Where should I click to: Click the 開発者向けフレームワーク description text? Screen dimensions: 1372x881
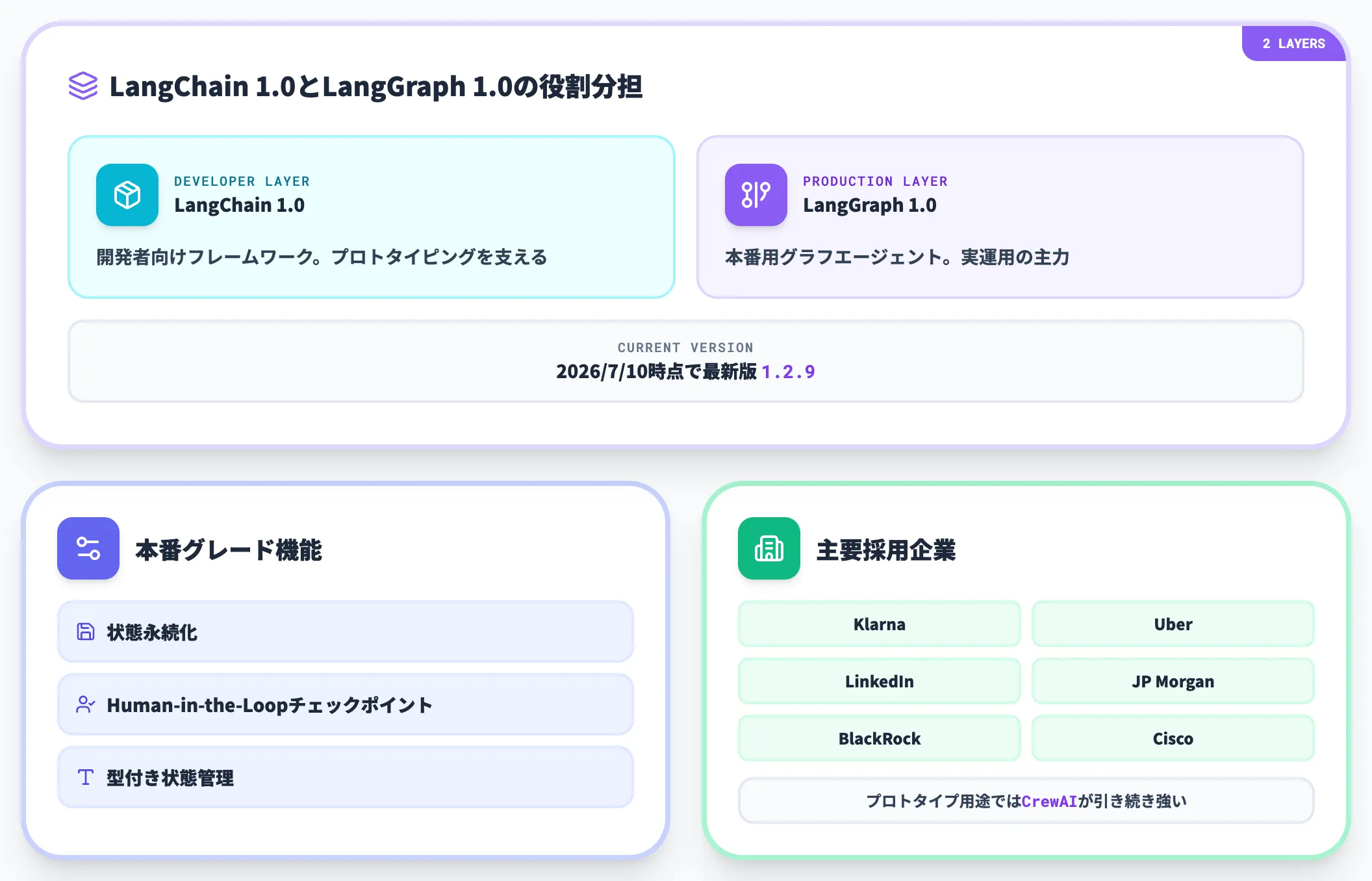point(322,257)
